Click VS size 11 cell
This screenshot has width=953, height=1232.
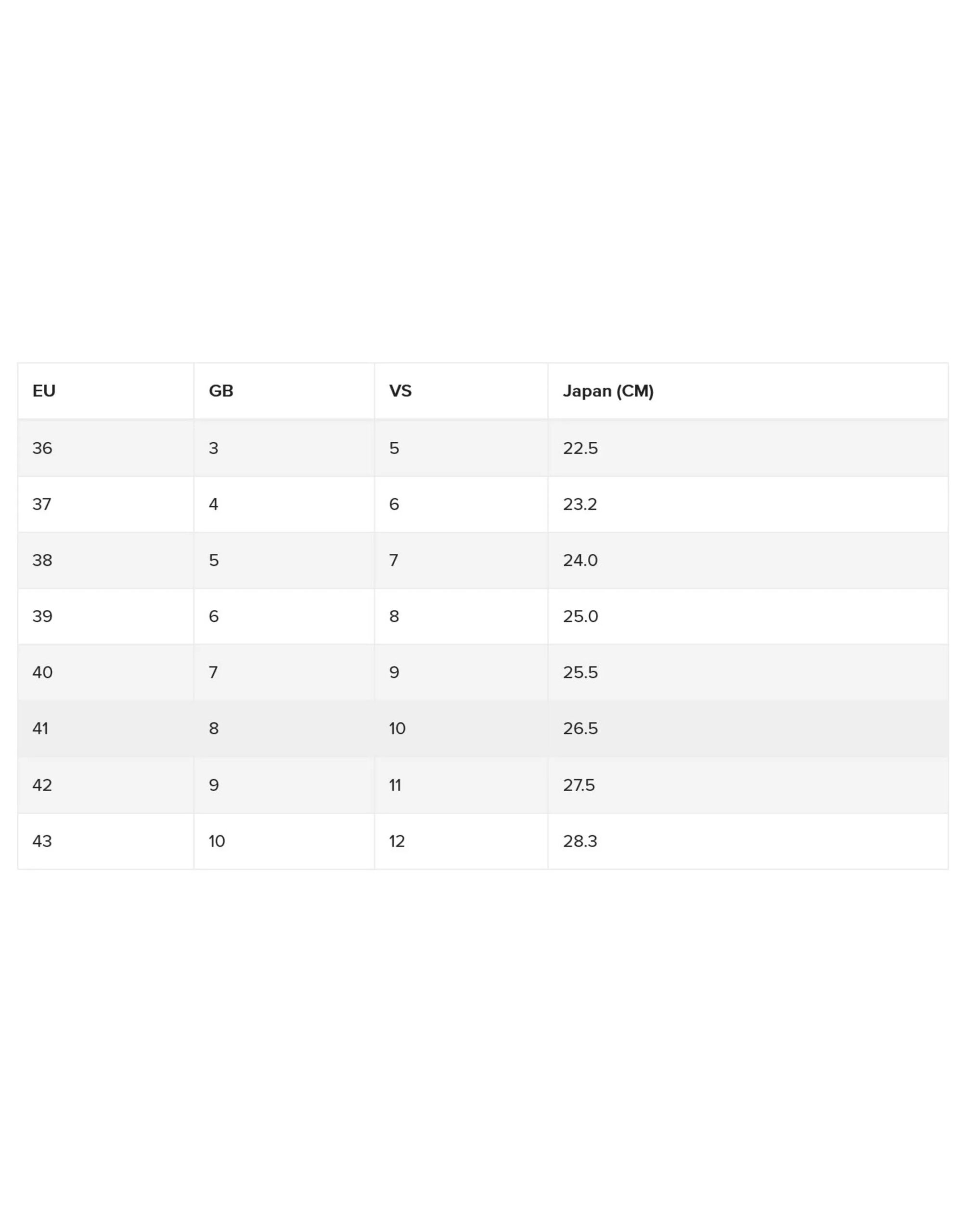pyautogui.click(x=461, y=785)
